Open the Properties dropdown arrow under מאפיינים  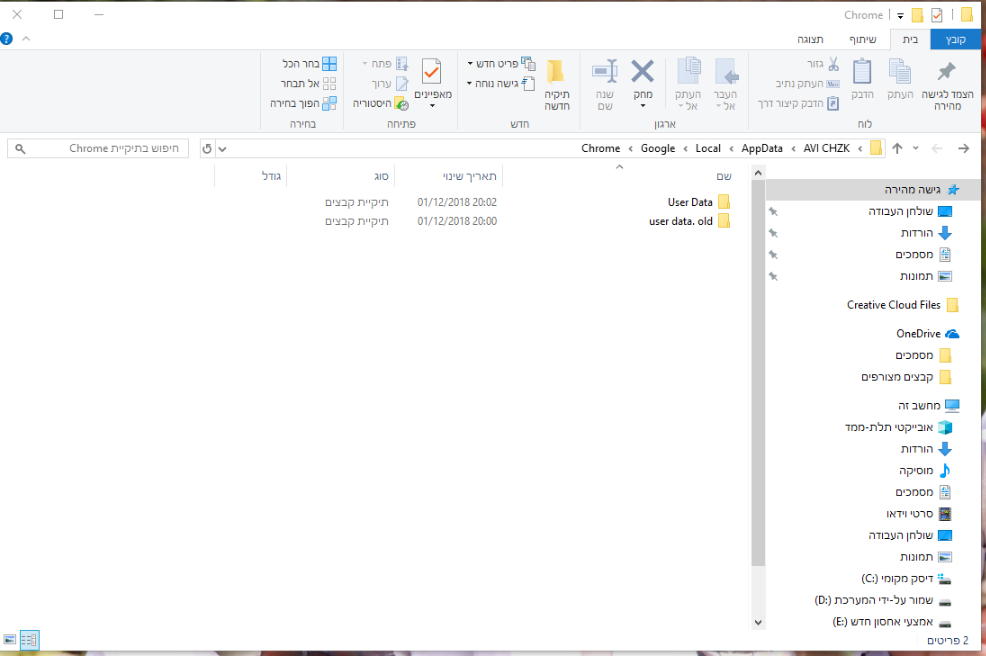tap(433, 106)
